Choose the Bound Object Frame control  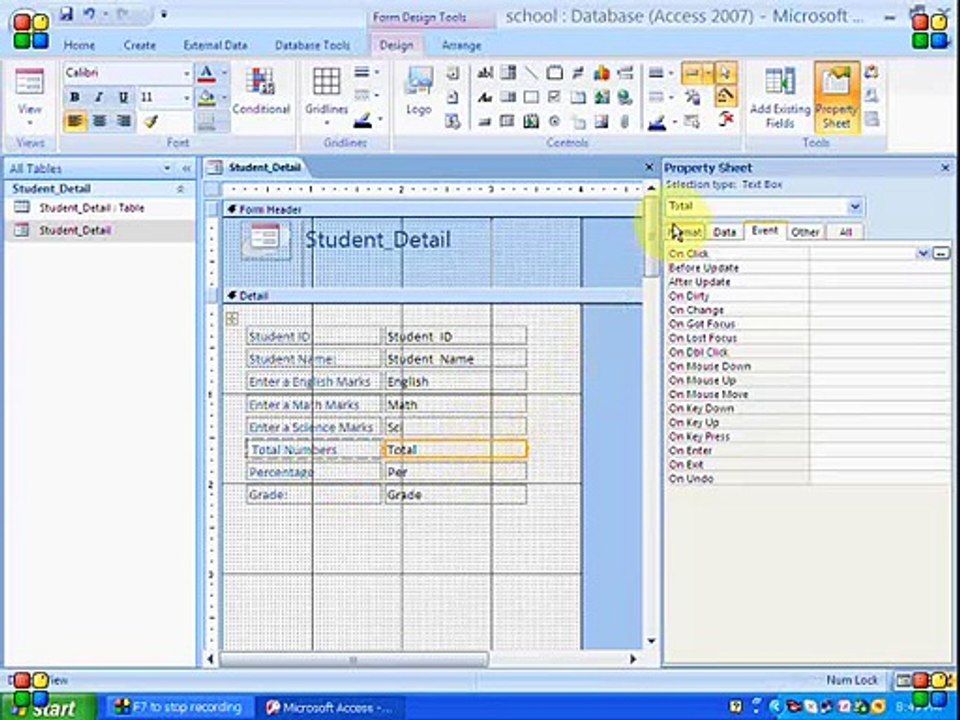531,121
